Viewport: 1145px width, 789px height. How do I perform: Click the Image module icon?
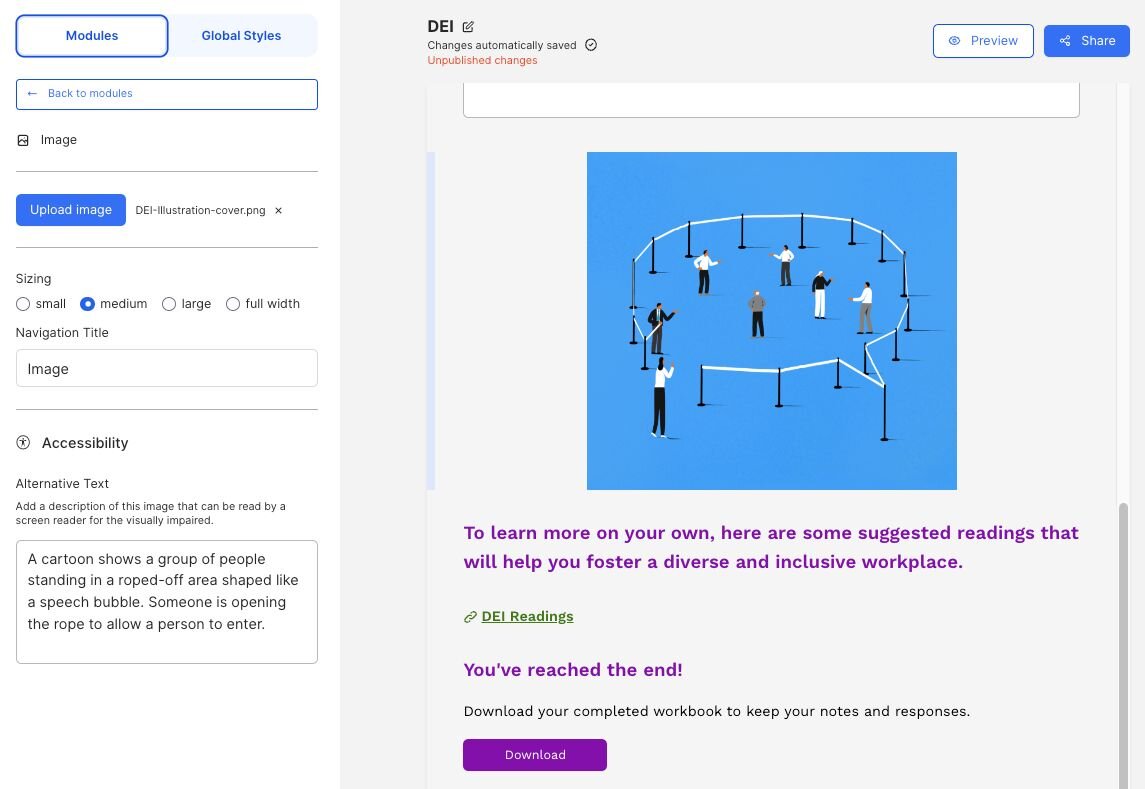(23, 141)
